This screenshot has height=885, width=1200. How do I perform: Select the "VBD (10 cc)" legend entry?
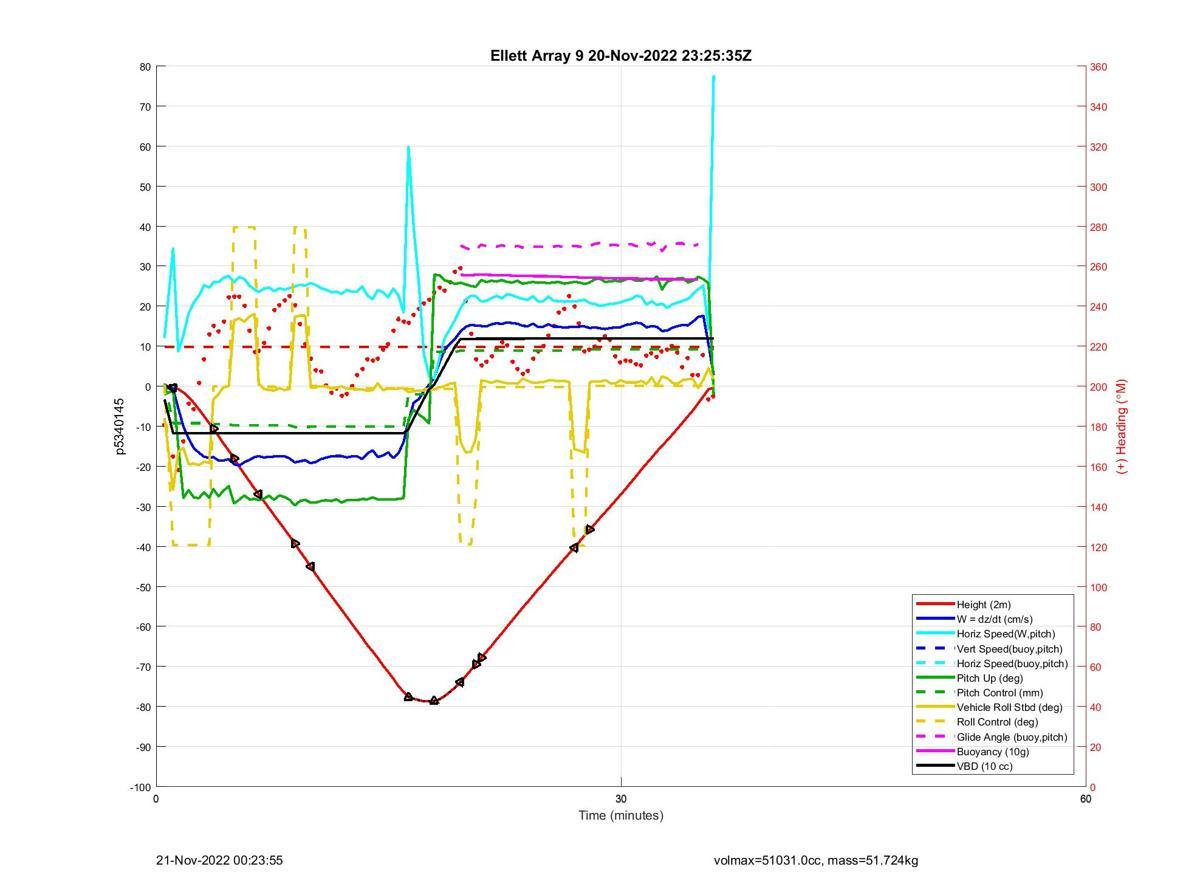pyautogui.click(x=985, y=766)
